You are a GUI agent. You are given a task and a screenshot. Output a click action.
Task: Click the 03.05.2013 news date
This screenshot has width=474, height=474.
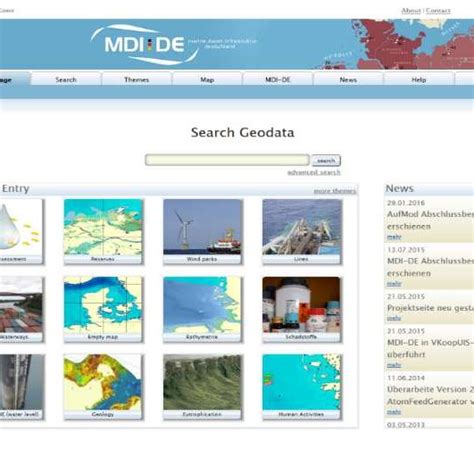click(406, 425)
